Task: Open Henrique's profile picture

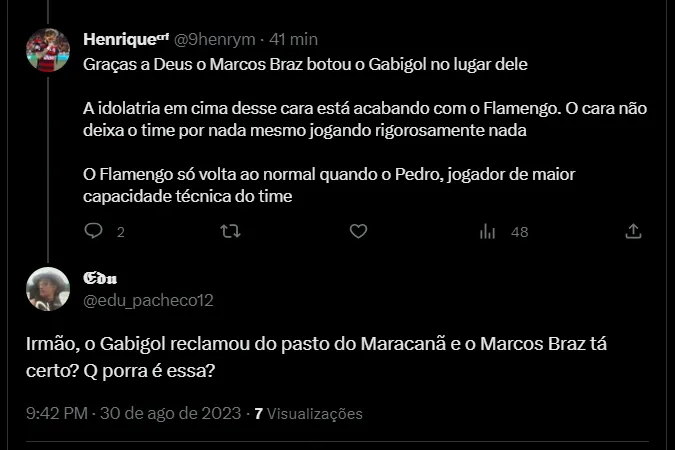Action: point(47,50)
